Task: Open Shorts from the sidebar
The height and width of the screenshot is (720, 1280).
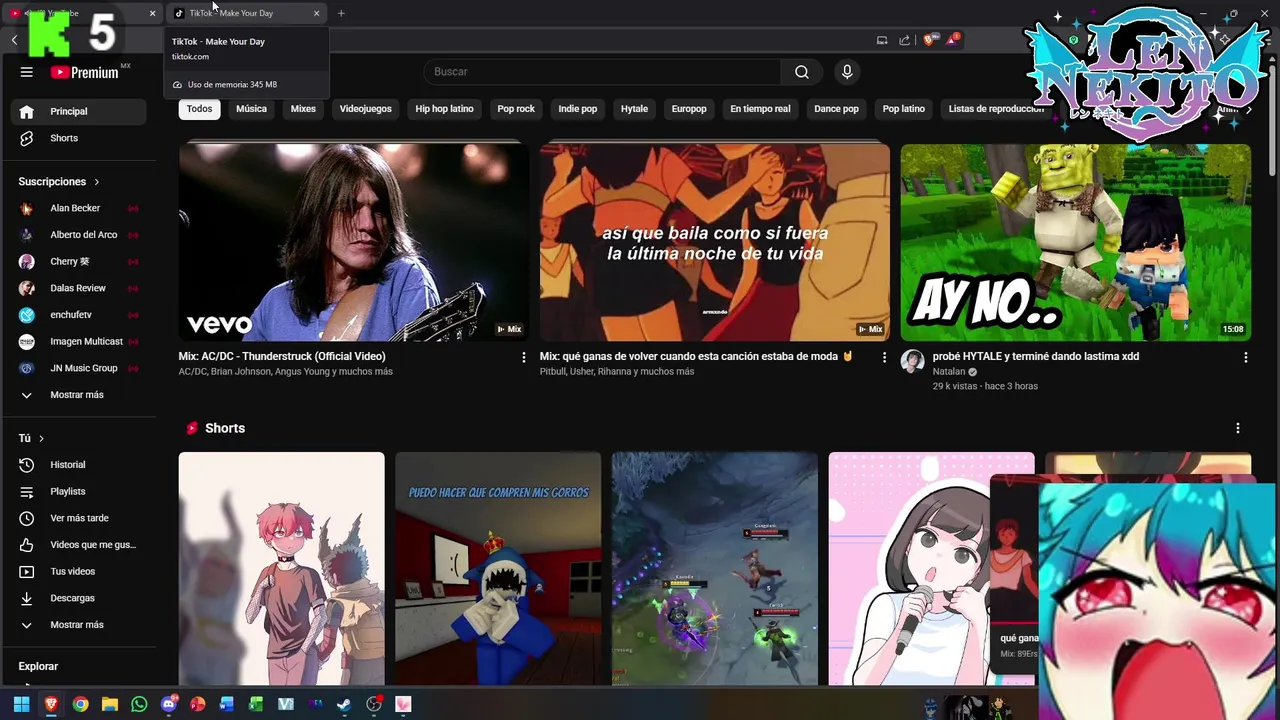Action: pos(79,138)
